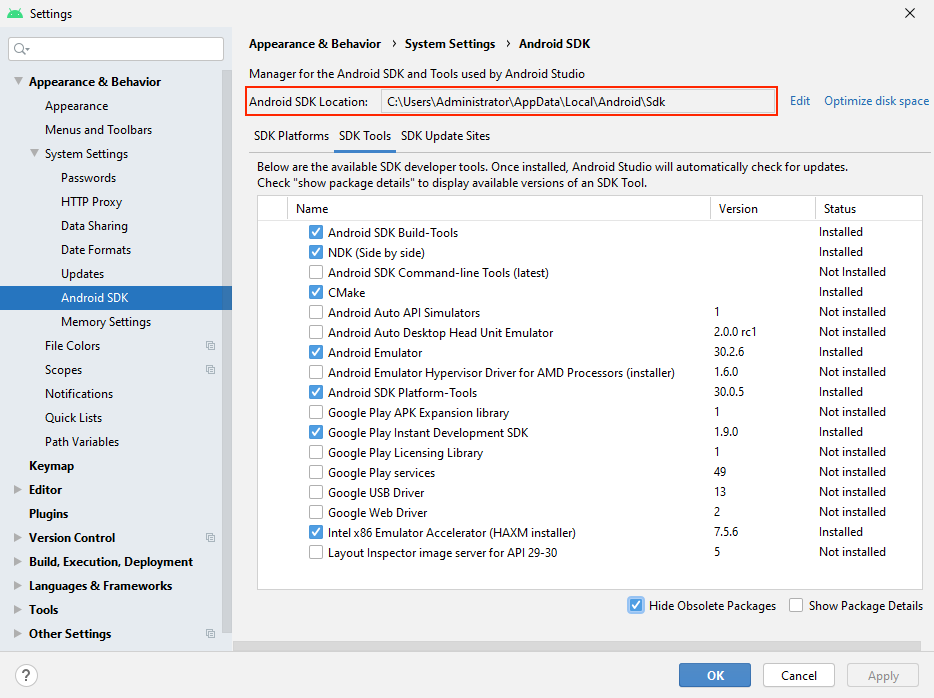Click the project-level icon beside Other Settings
The height and width of the screenshot is (698, 934).
pos(210,633)
